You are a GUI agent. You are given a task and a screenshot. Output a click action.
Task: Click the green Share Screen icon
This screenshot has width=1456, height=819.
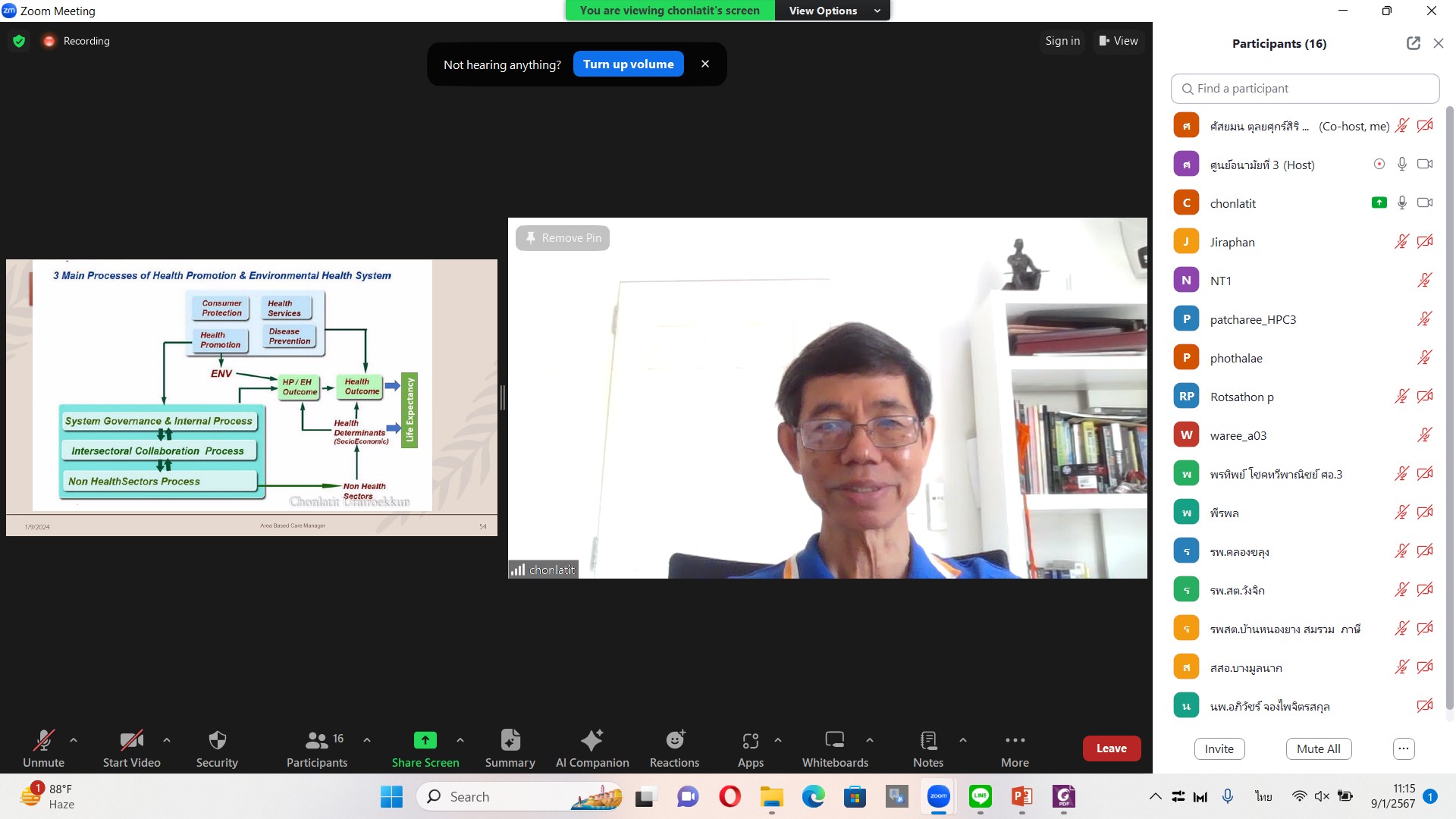pos(425,739)
